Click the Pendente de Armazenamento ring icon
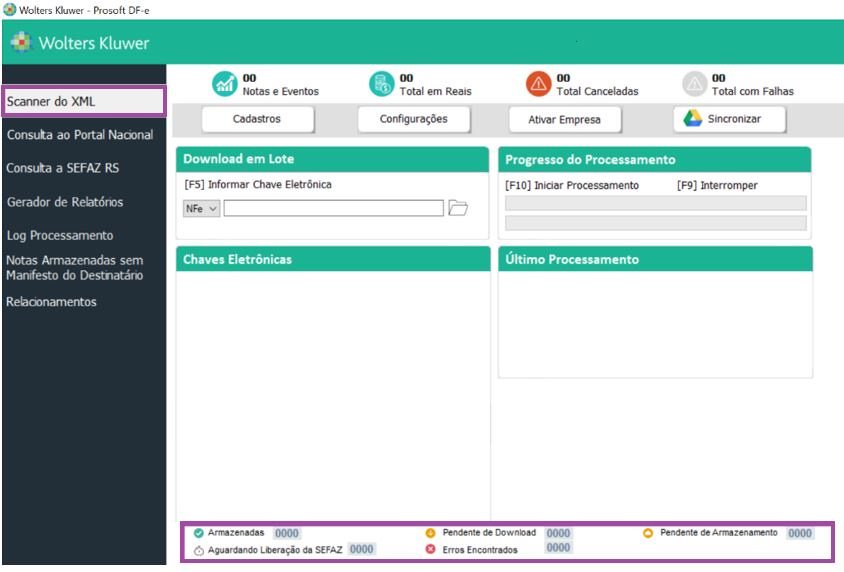 pyautogui.click(x=648, y=533)
